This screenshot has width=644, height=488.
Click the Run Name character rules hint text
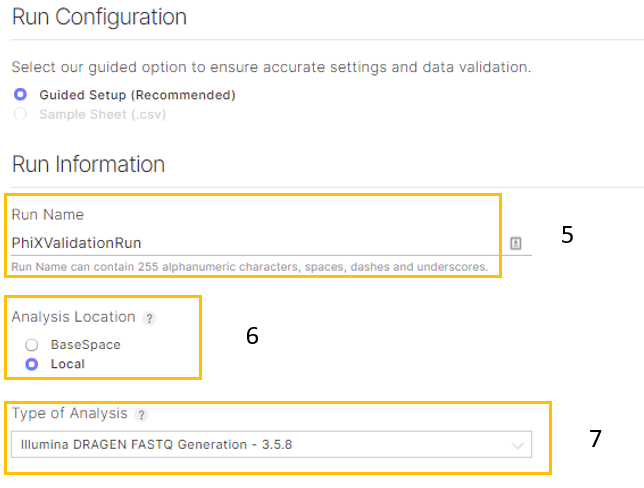point(250,267)
